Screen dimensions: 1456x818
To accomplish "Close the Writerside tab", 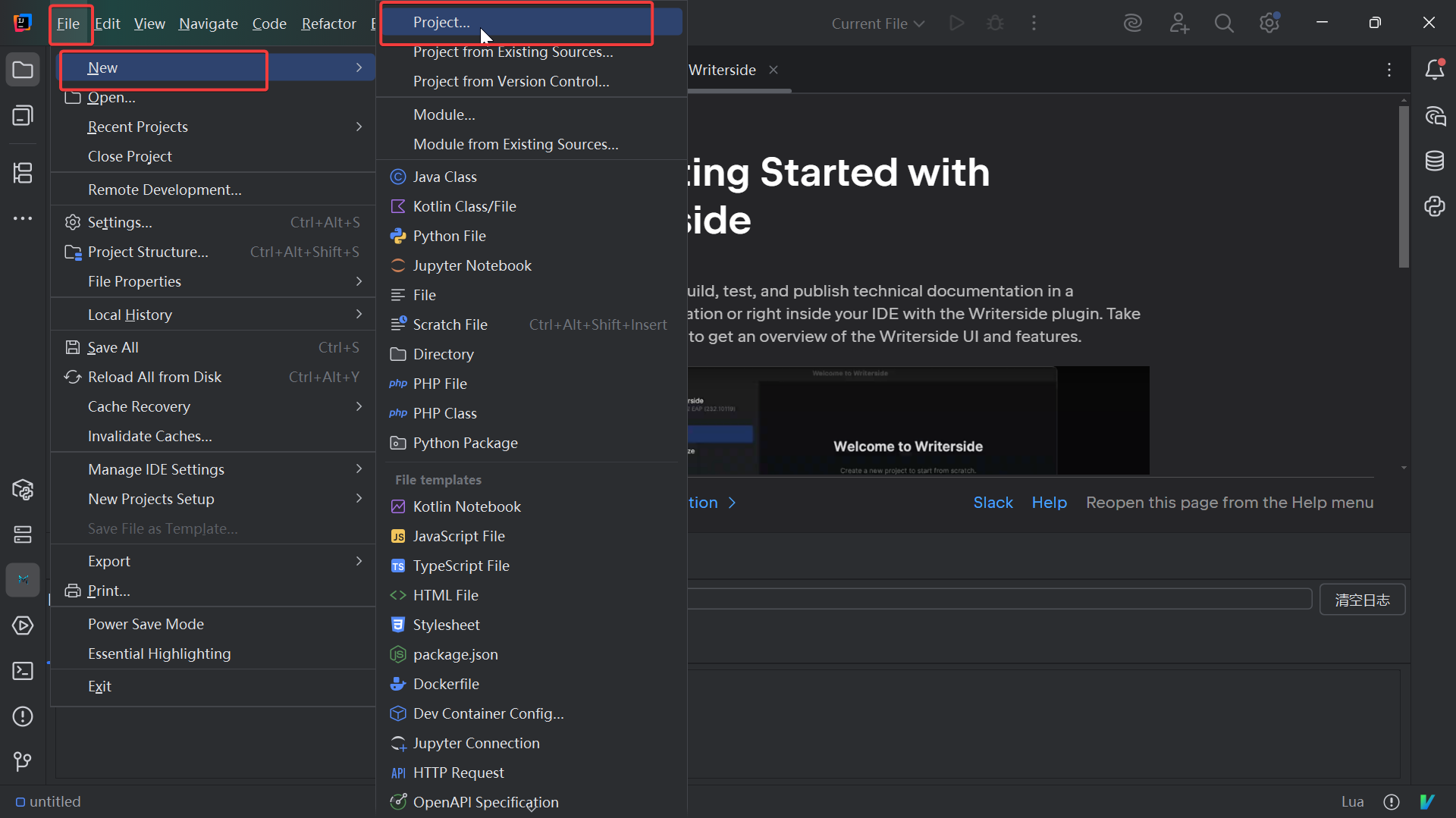I will click(773, 70).
